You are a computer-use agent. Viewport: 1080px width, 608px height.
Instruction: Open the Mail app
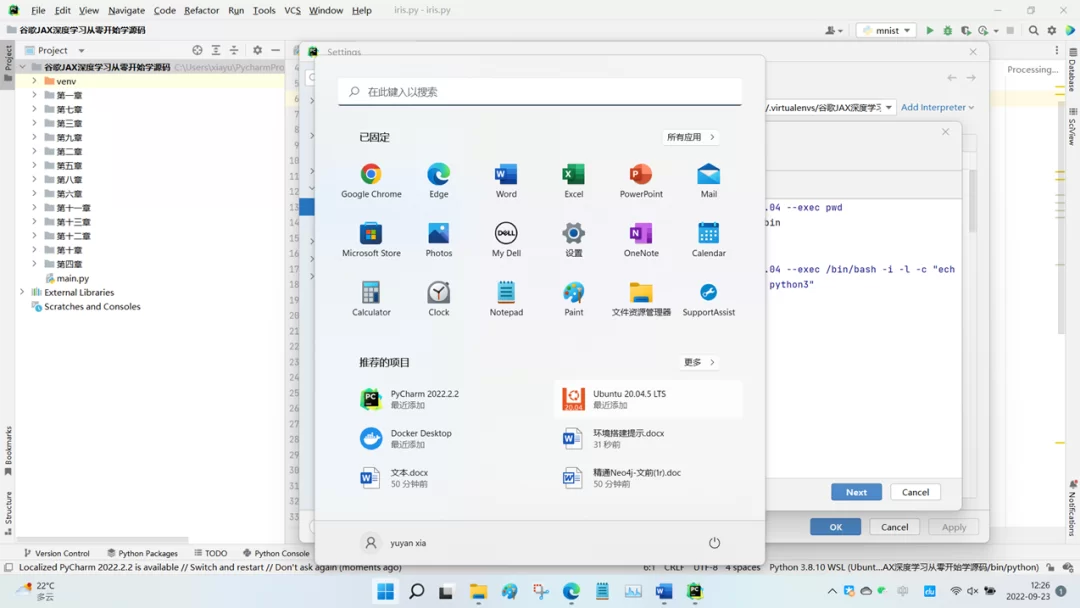click(x=708, y=181)
